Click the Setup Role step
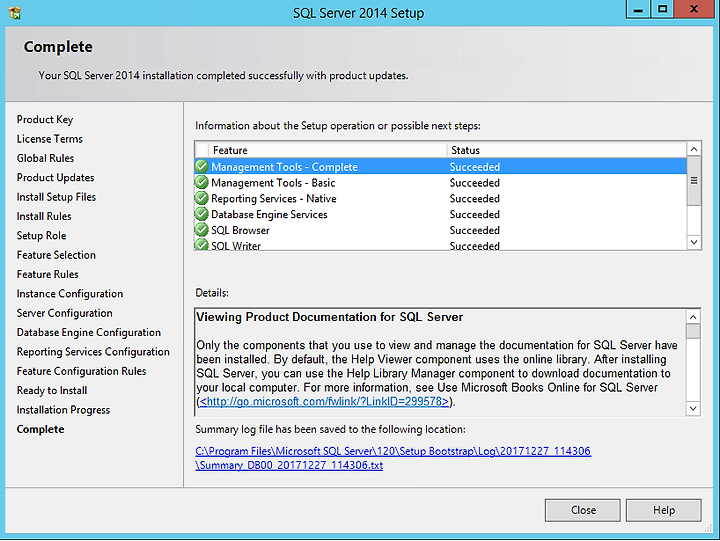The image size is (720, 541). point(41,235)
